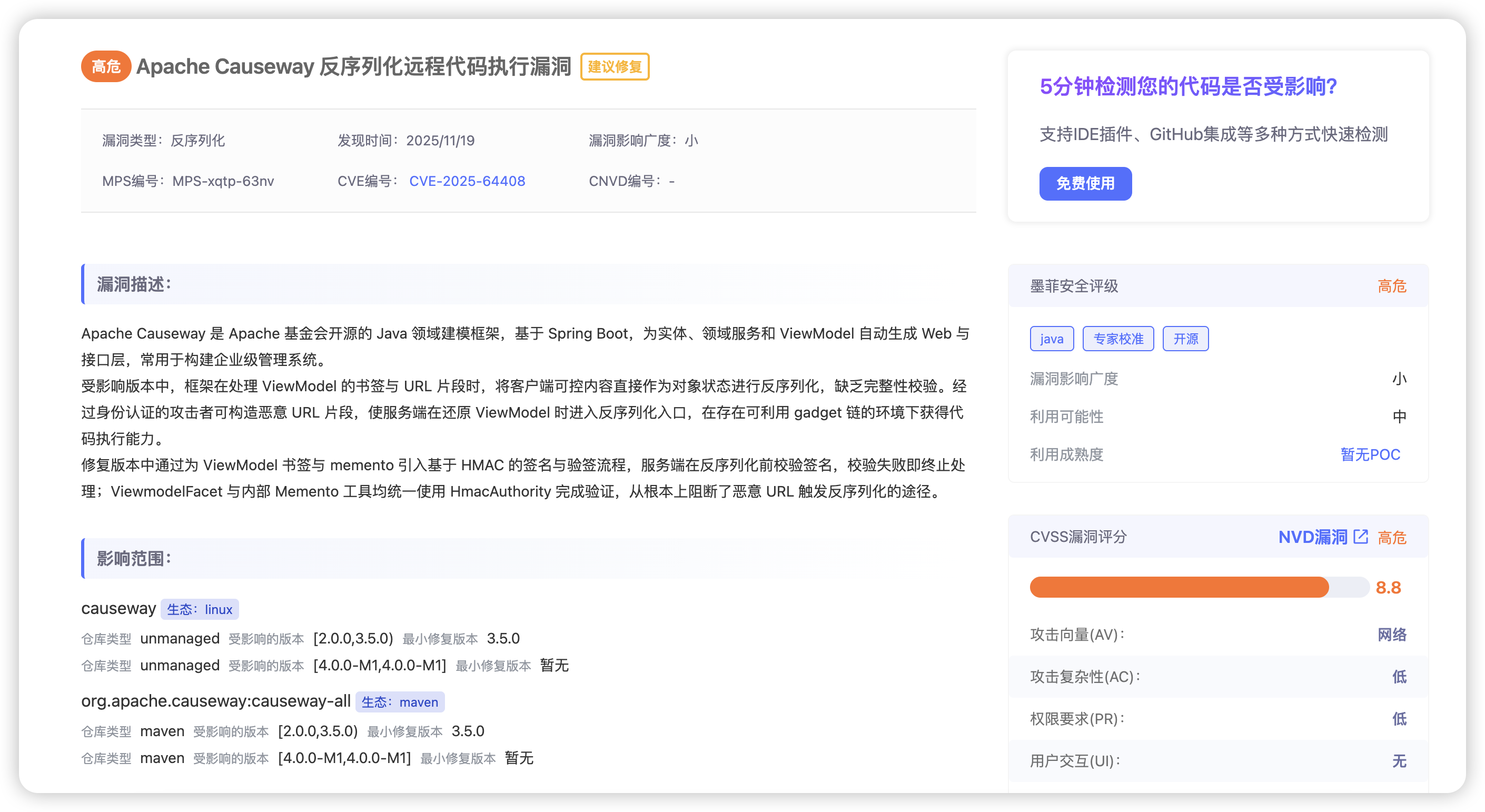Open the NVD漏洞 link

1312,537
